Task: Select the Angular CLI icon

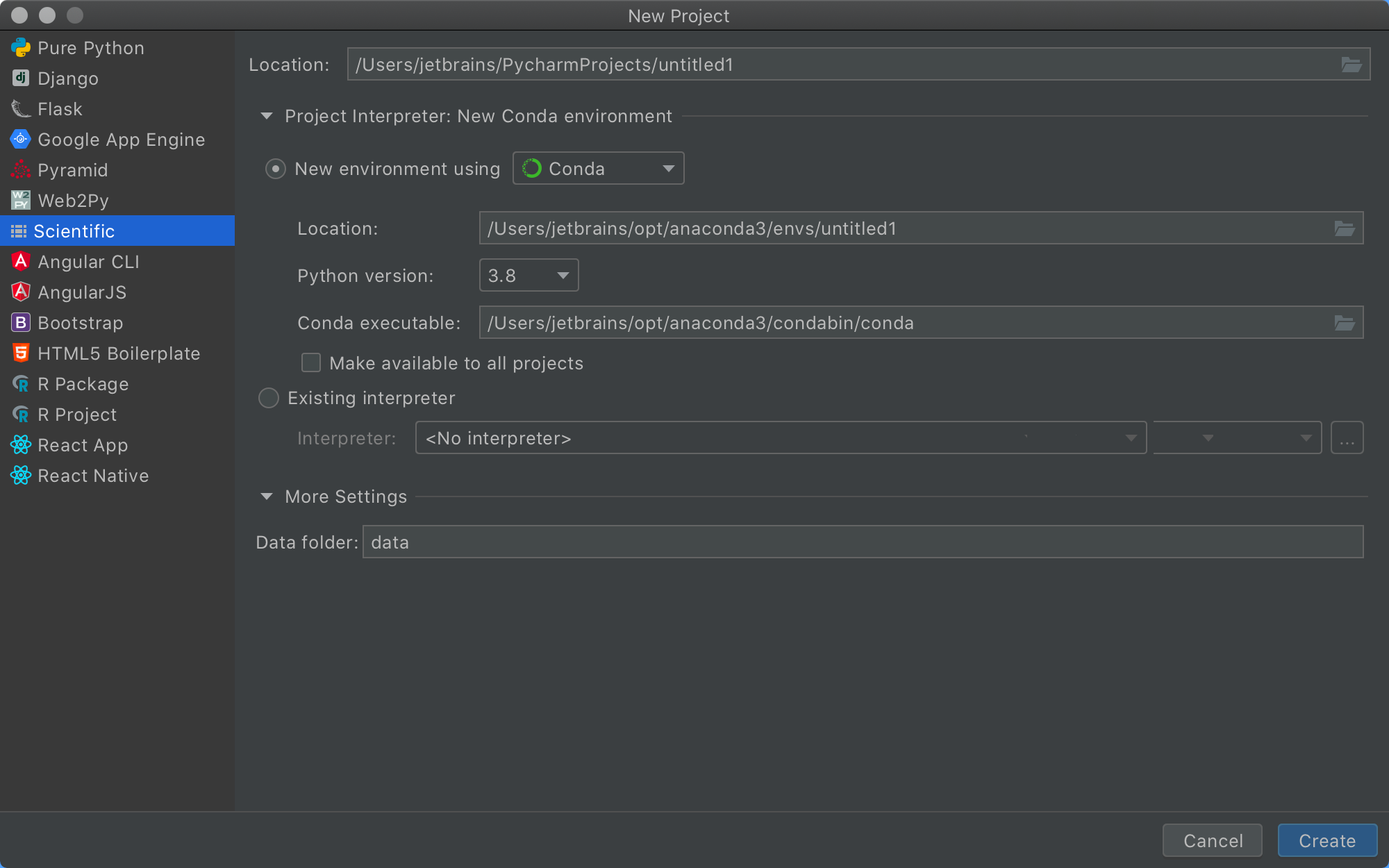Action: pyautogui.click(x=21, y=261)
